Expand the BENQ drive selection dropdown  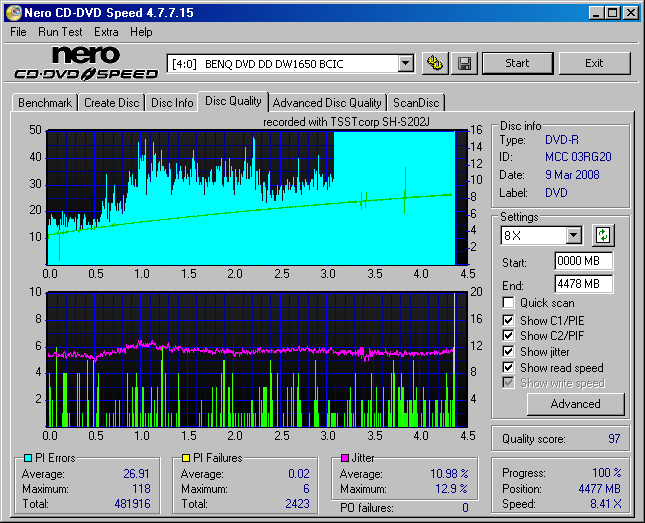point(406,64)
